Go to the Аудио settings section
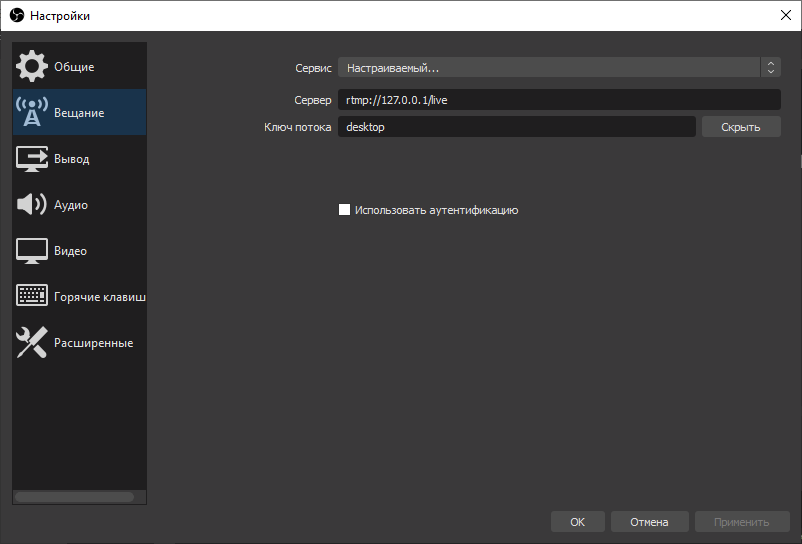 [71, 205]
